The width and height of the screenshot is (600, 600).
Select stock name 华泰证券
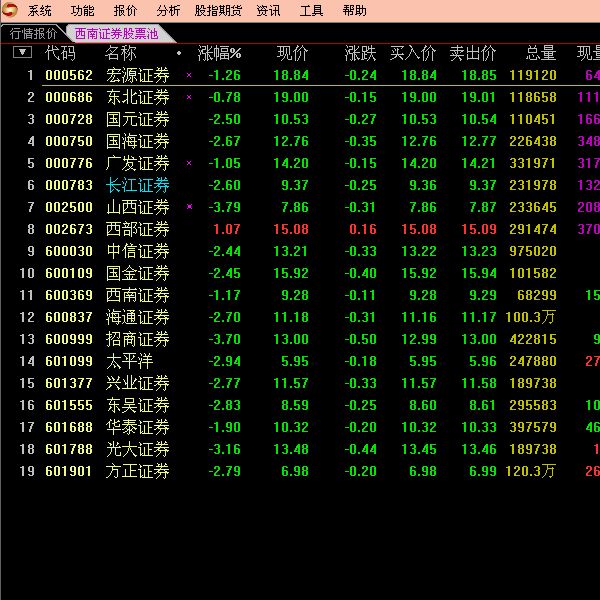pos(137,427)
